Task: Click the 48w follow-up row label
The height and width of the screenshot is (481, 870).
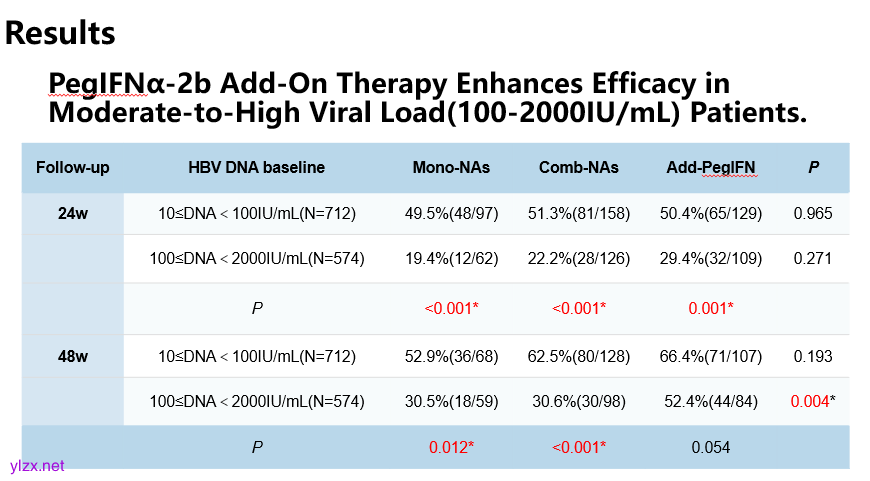Action: 73,355
